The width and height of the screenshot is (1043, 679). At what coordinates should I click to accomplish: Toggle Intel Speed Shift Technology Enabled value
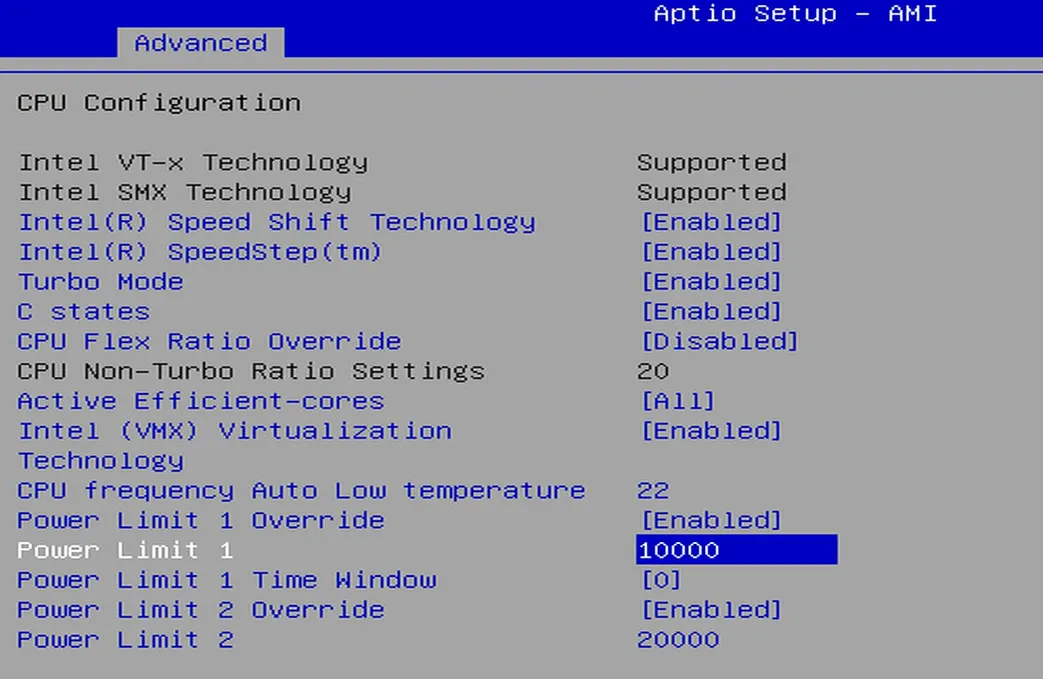pyautogui.click(x=710, y=222)
